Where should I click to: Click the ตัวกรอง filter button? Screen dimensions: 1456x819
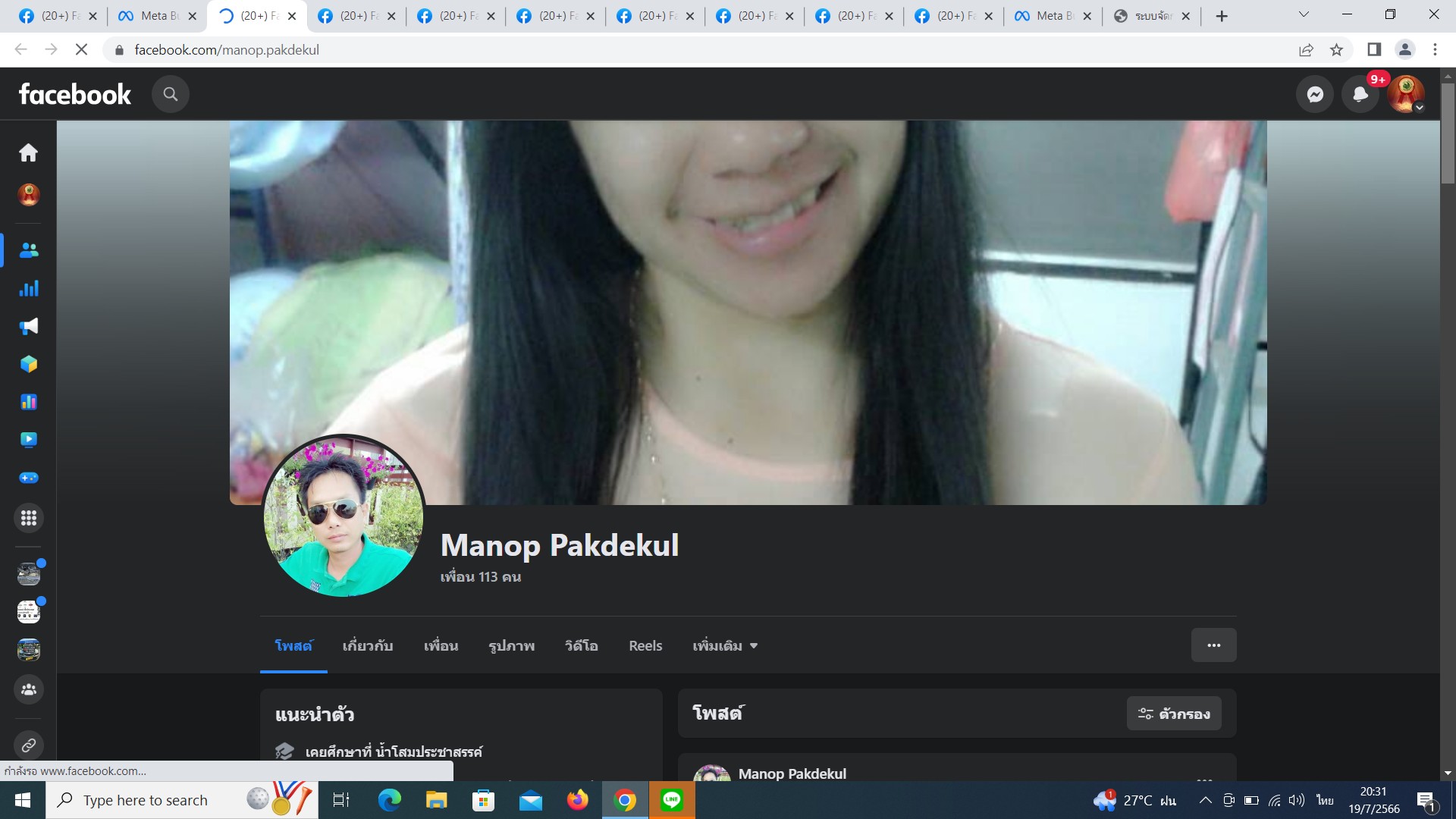tap(1173, 714)
